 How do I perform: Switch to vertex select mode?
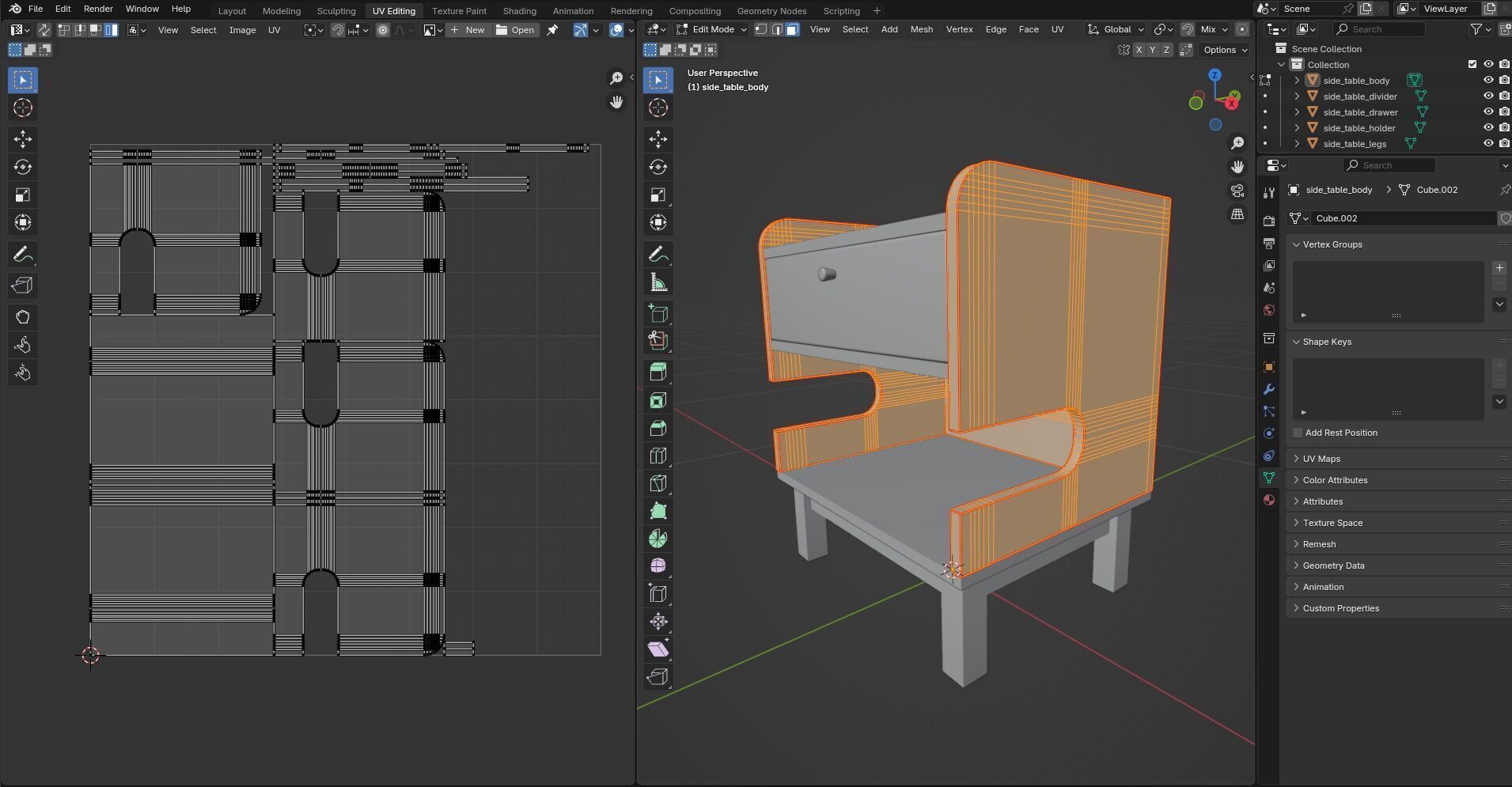coord(760,29)
